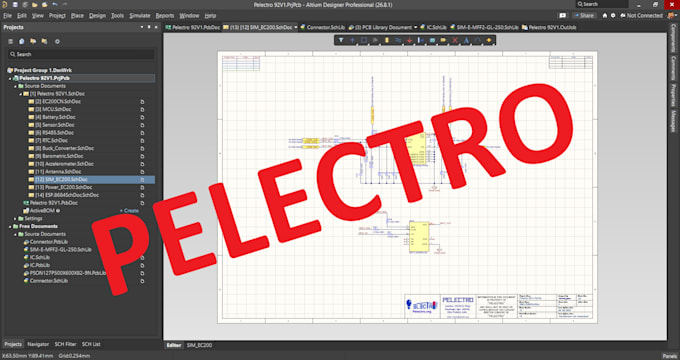
Task: Open the Place menu
Action: pos(77,16)
